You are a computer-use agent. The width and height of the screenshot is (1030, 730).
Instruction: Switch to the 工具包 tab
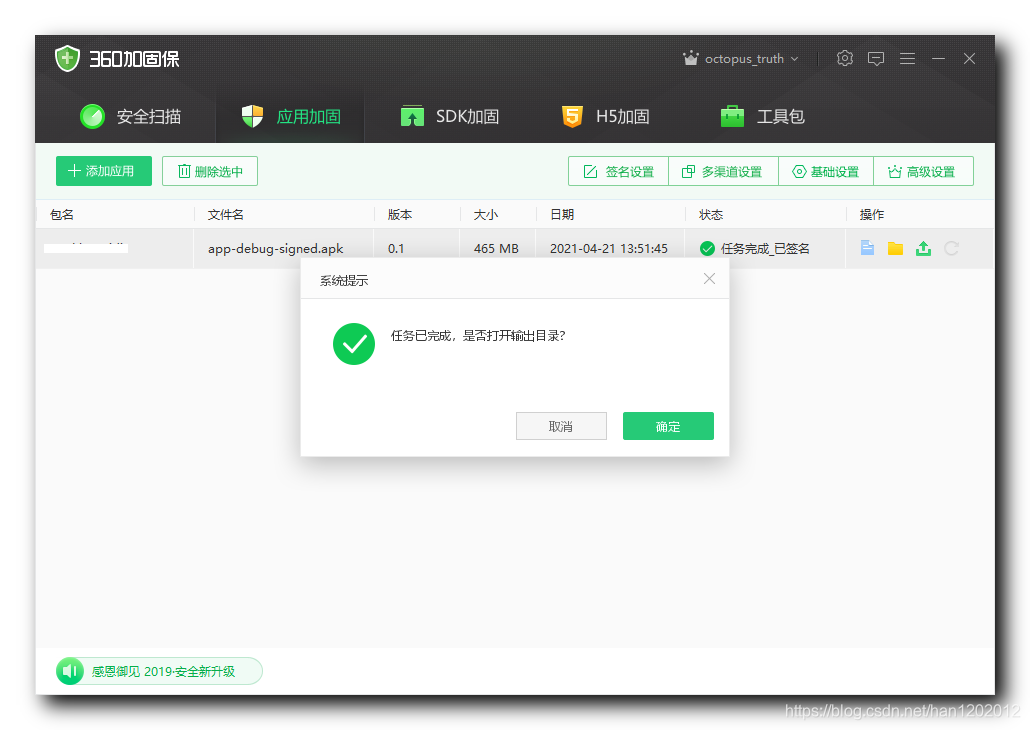763,116
